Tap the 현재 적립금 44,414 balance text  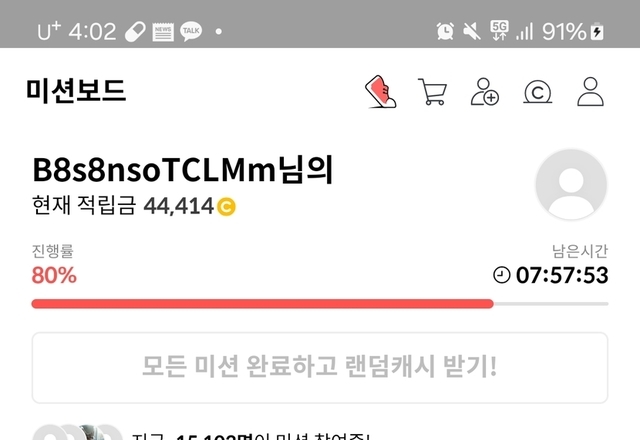pyautogui.click(x=123, y=205)
